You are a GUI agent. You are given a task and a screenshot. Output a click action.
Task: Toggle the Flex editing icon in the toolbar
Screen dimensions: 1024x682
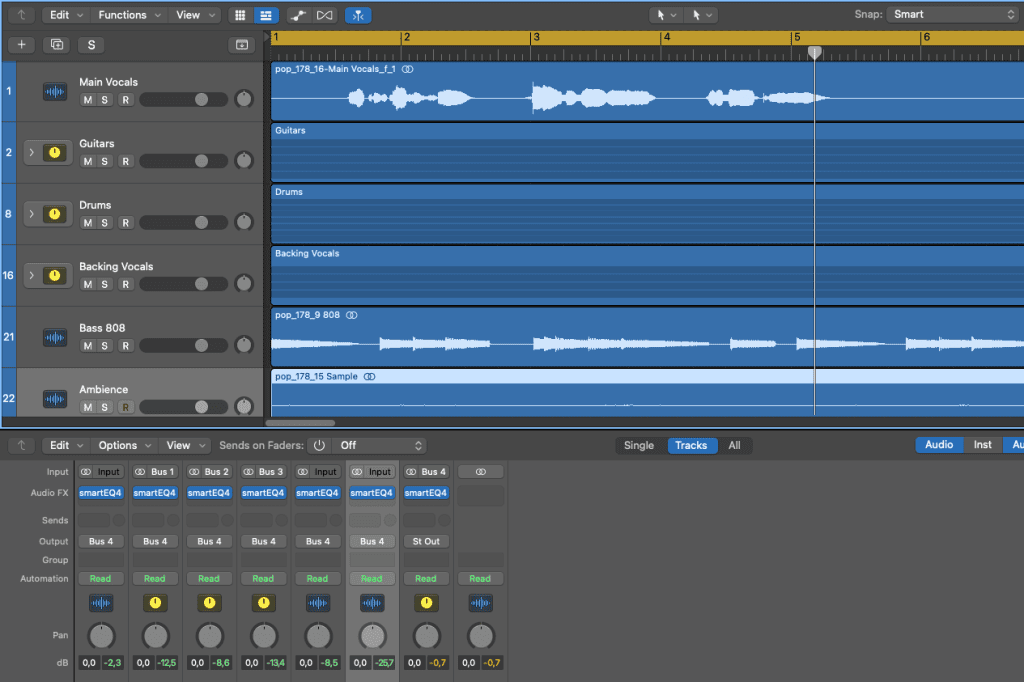358,15
